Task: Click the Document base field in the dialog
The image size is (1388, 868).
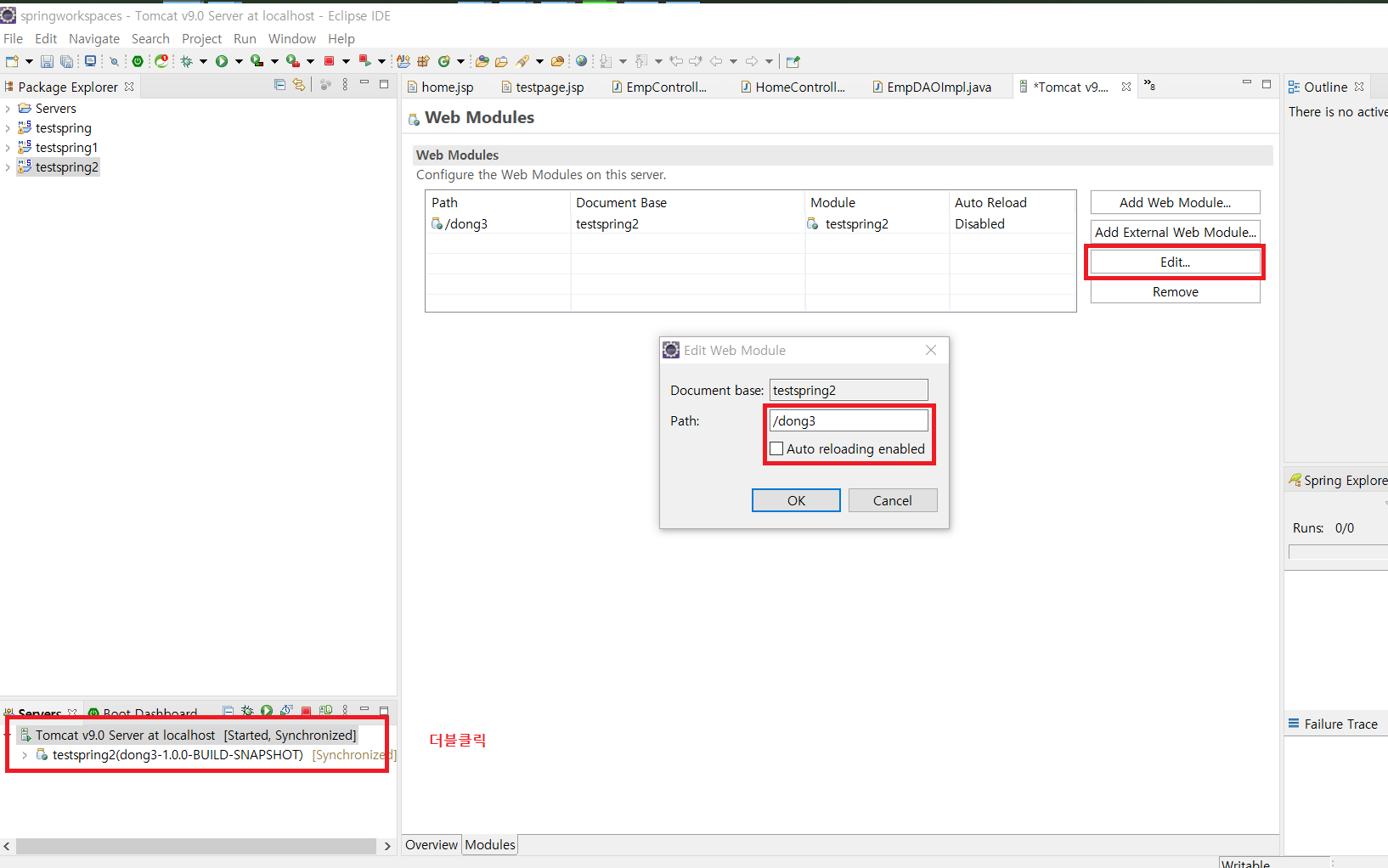Action: click(849, 390)
